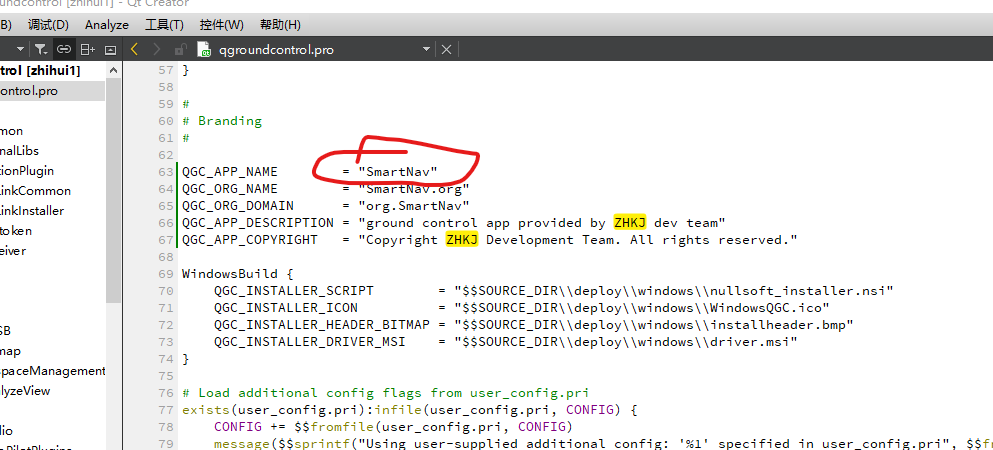
Task: Click the qgroundcontrol.pro file type icon
Action: point(204,49)
